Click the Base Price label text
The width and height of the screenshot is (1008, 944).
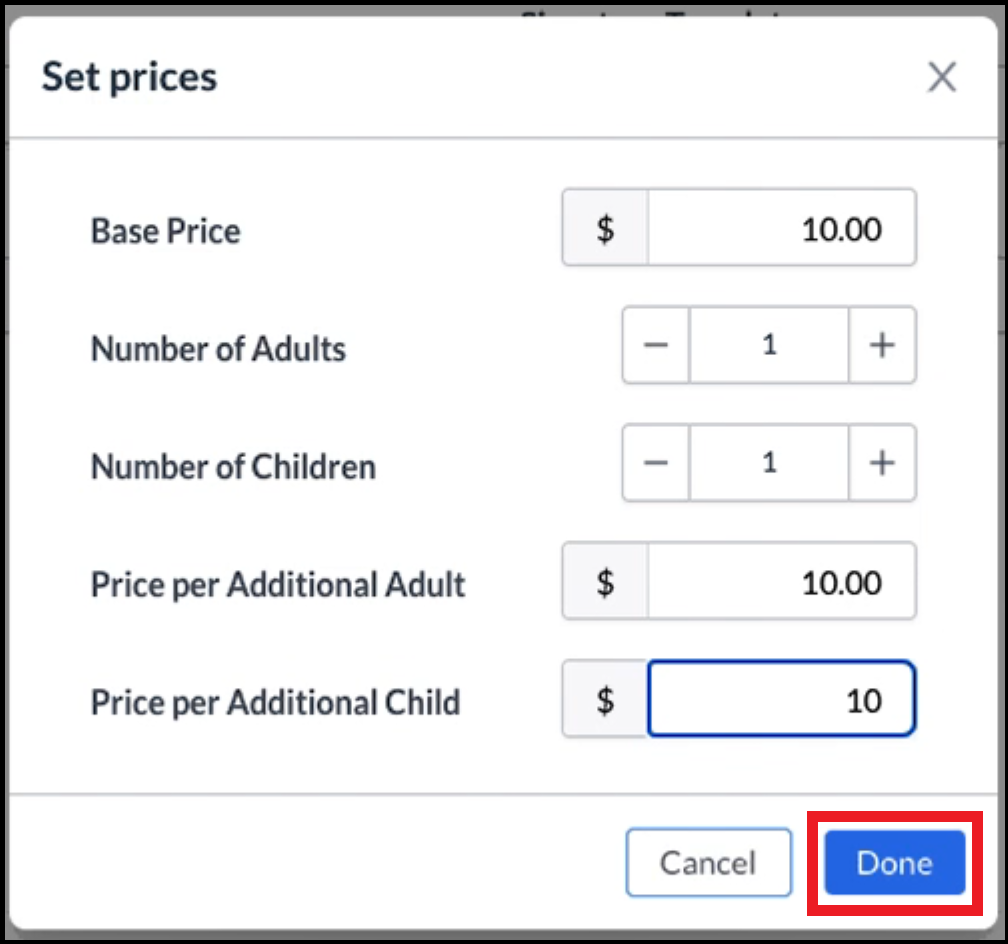(165, 231)
